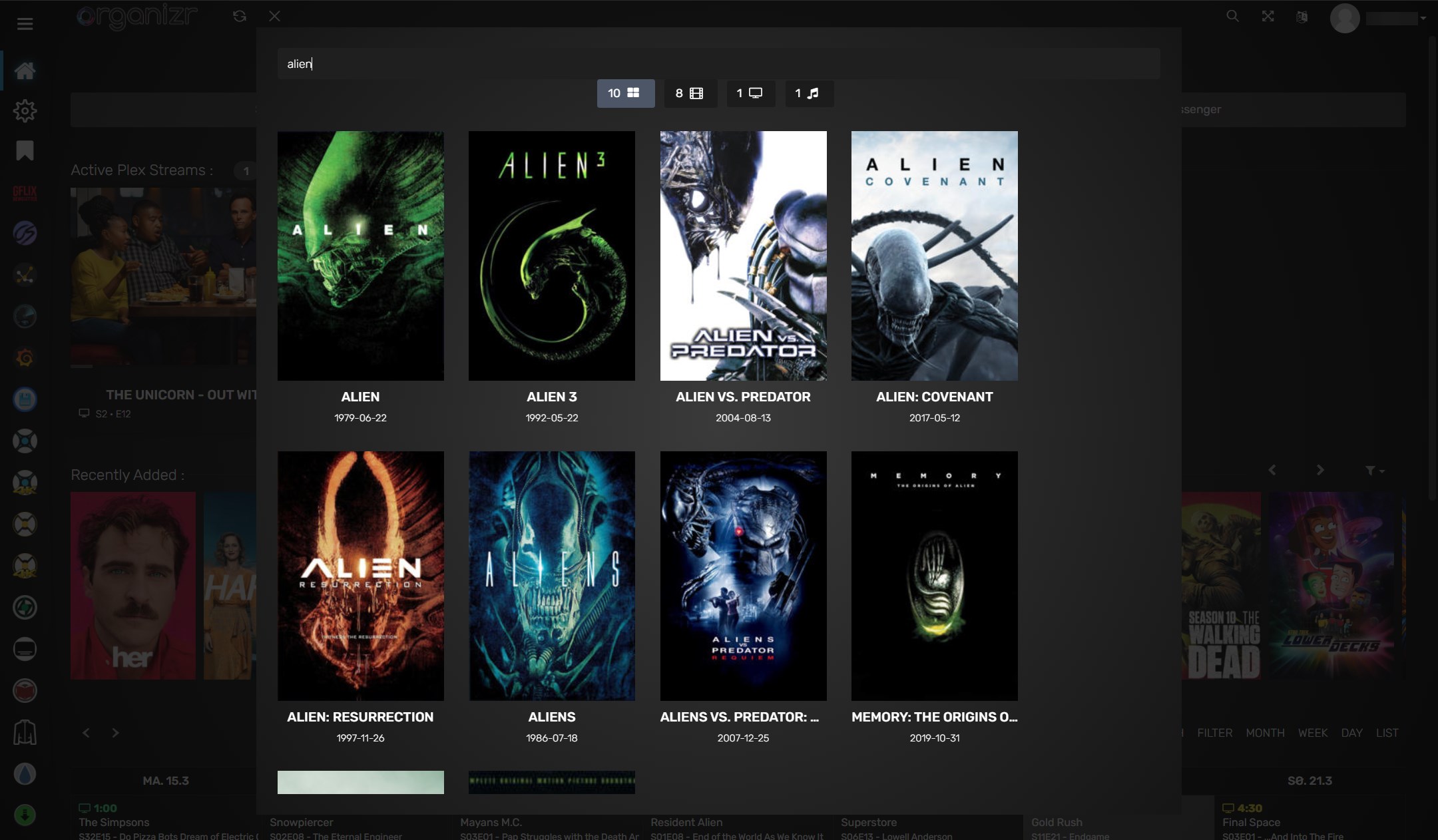Click the bookmark sidebar icon
This screenshot has height=840, width=1438.
(25, 150)
